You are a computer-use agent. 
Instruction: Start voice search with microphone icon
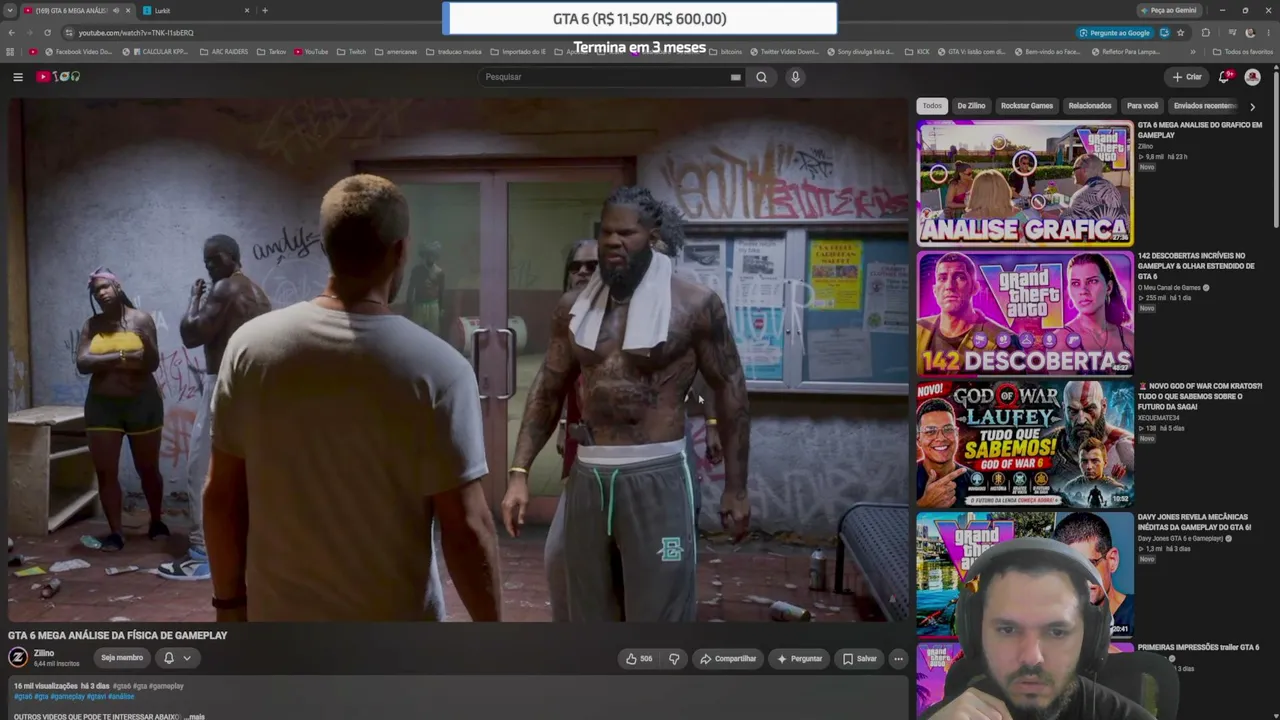click(x=795, y=77)
